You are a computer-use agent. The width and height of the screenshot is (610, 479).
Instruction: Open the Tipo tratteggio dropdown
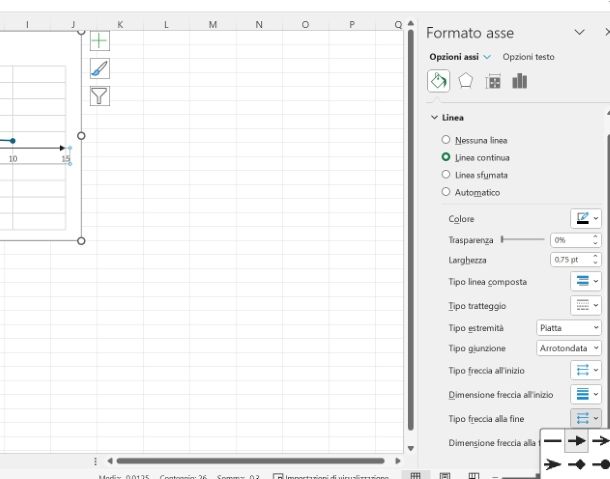pyautogui.click(x=586, y=305)
